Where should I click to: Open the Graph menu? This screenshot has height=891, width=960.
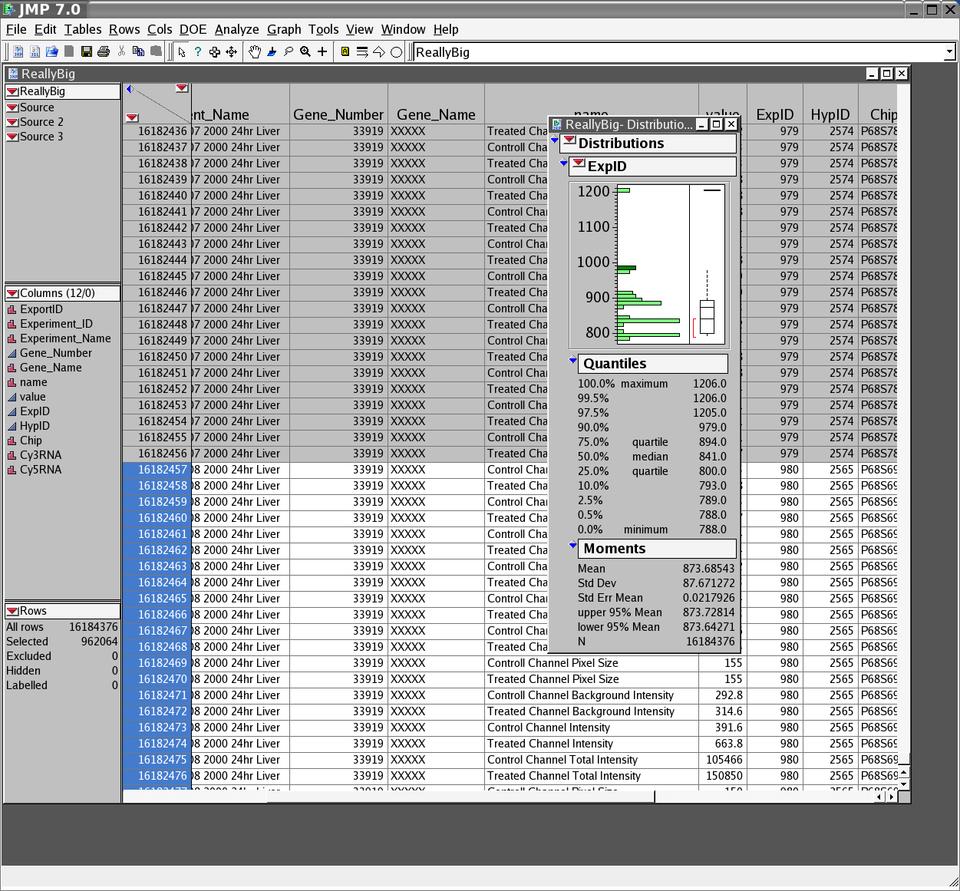click(x=283, y=29)
